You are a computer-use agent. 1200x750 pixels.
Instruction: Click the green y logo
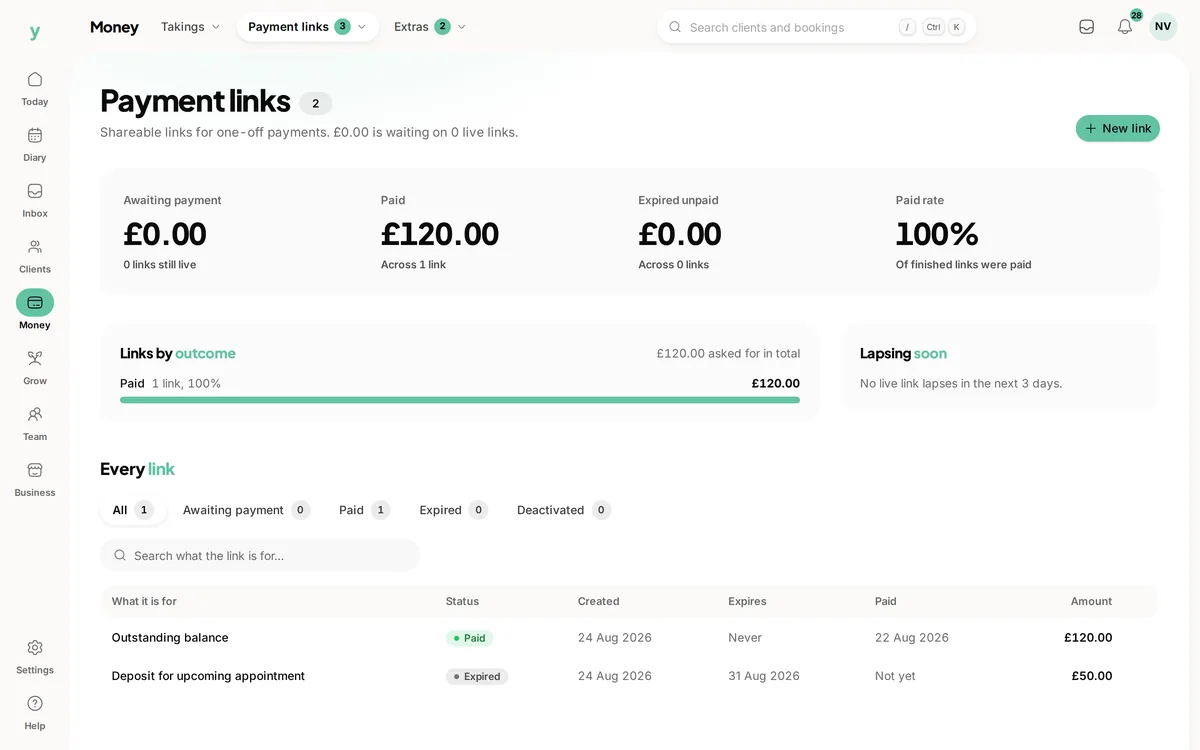(35, 32)
